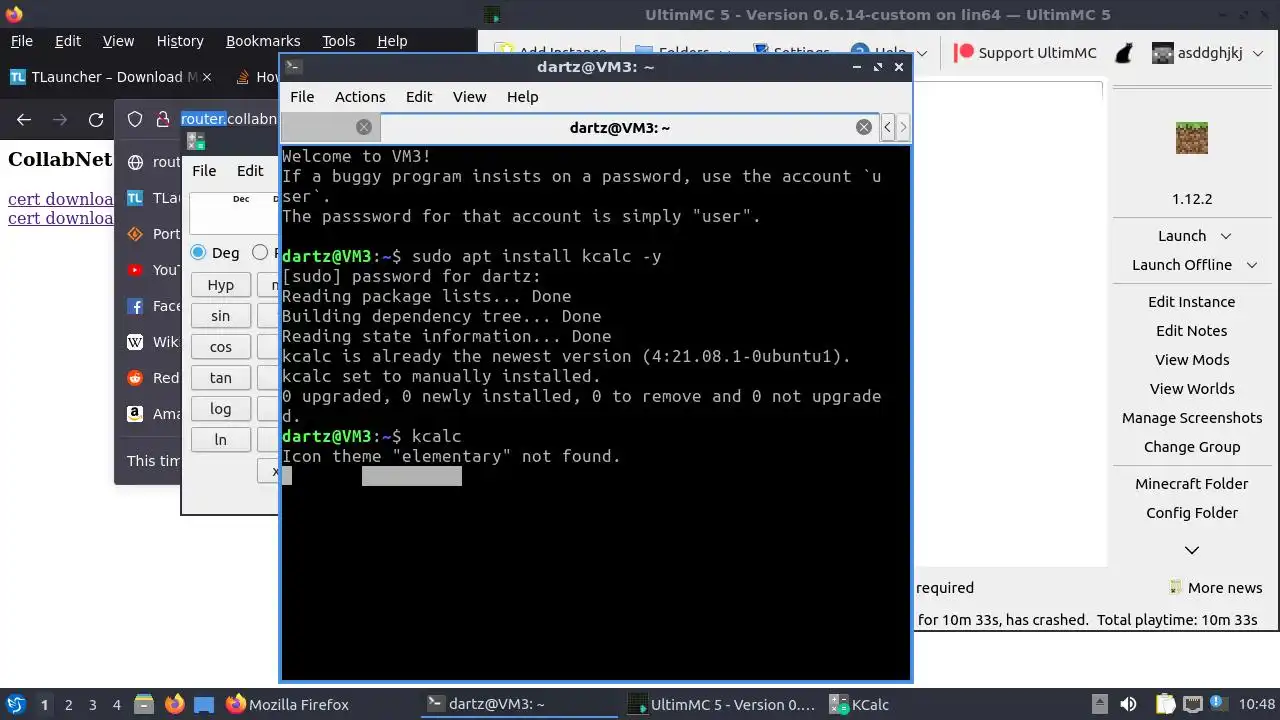
Task: Click the show desktop icon in taskbar
Action: click(x=203, y=704)
